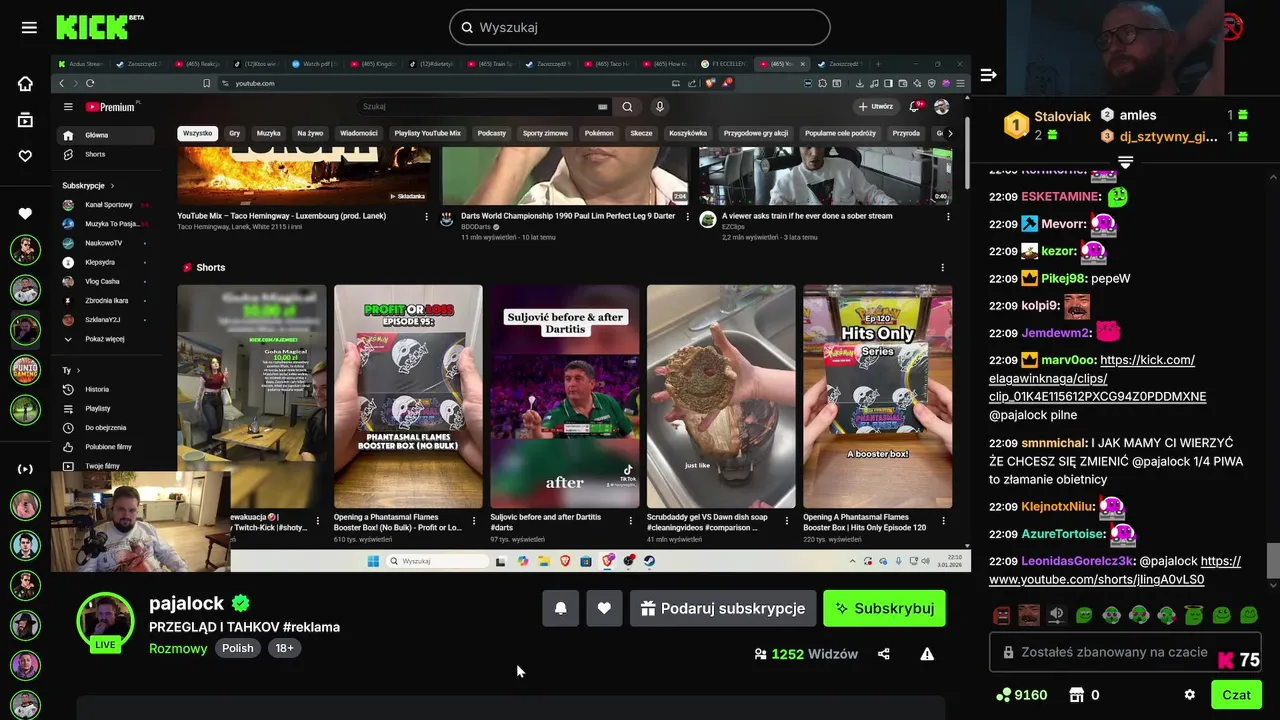Open pajalock's LIVE profile avatar
This screenshot has width=1280, height=720.
pos(105,621)
